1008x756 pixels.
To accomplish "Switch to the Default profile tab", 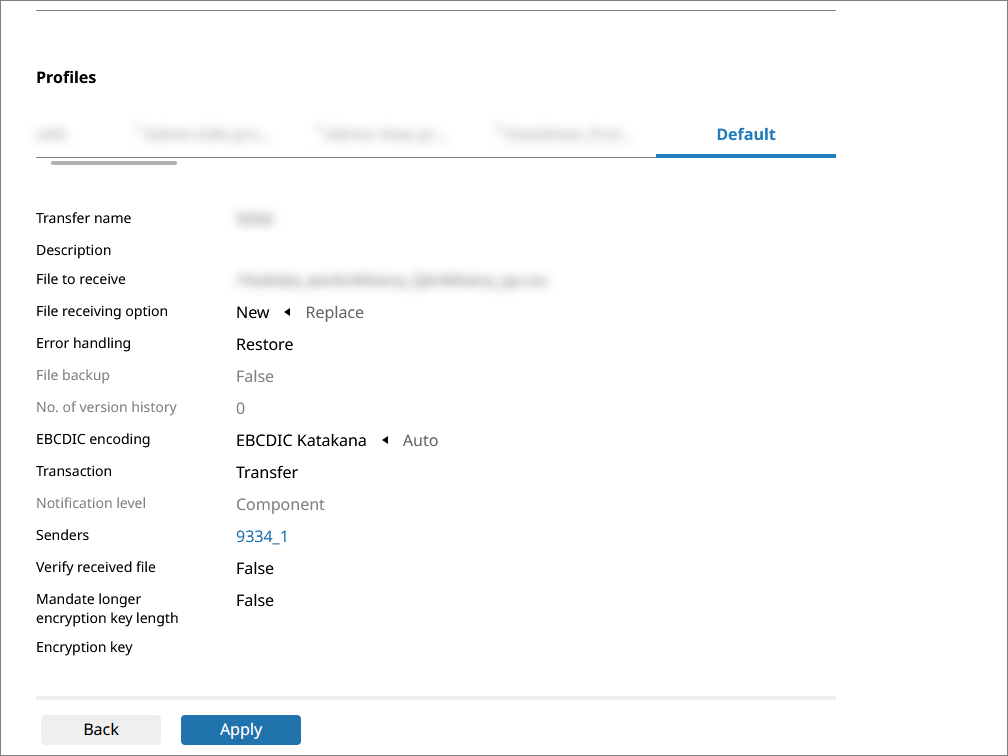I will tap(745, 135).
